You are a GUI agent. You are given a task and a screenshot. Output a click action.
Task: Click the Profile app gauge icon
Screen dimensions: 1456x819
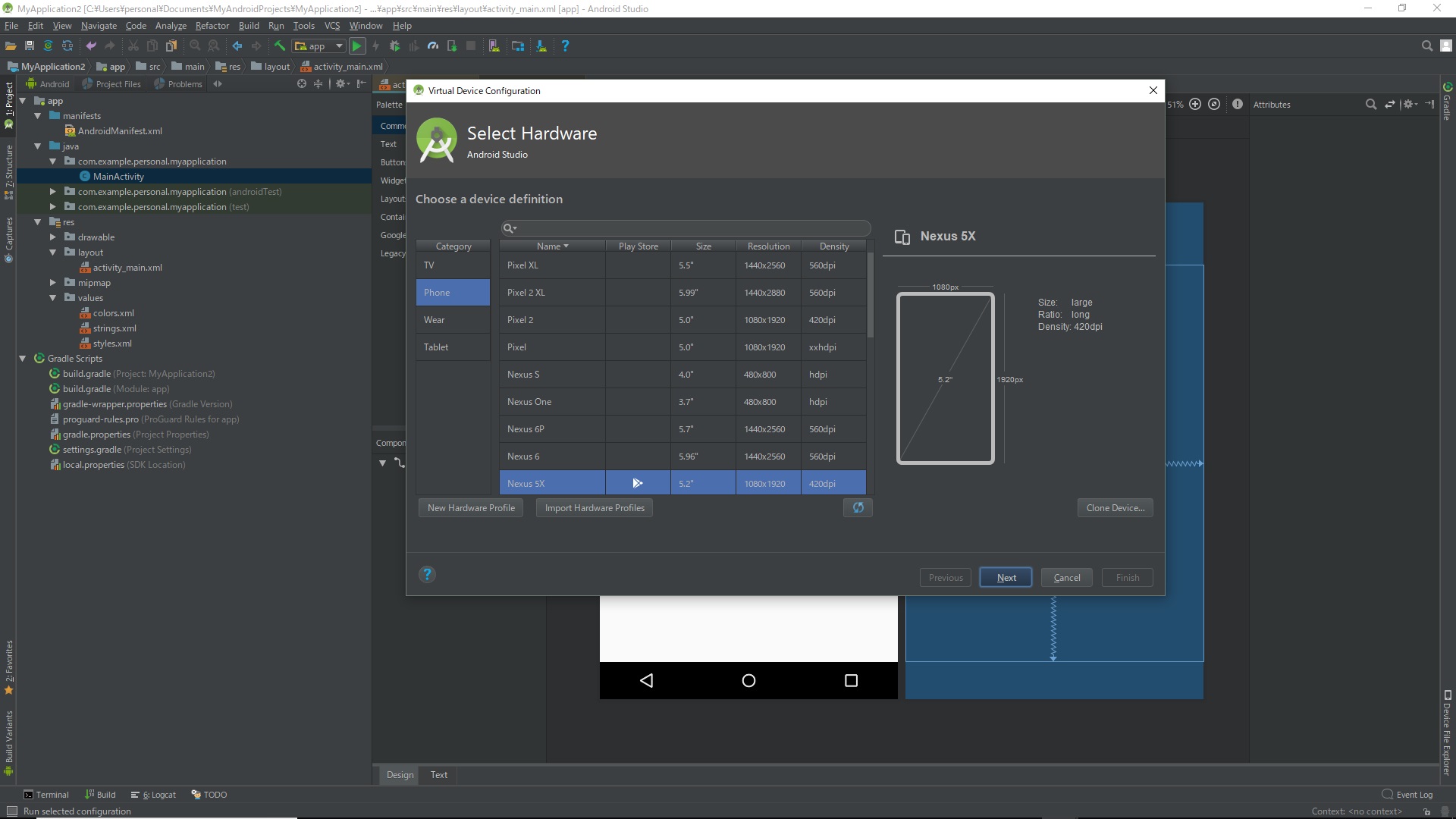pos(433,46)
